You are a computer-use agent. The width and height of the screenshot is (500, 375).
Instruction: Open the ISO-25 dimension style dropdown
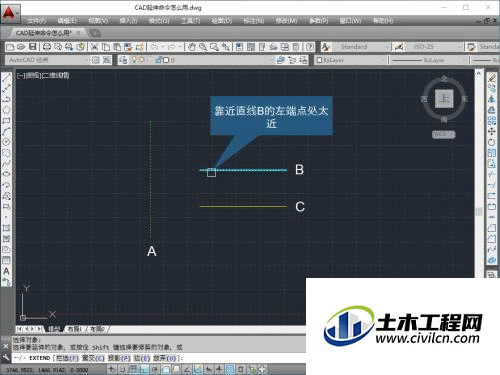(x=434, y=47)
